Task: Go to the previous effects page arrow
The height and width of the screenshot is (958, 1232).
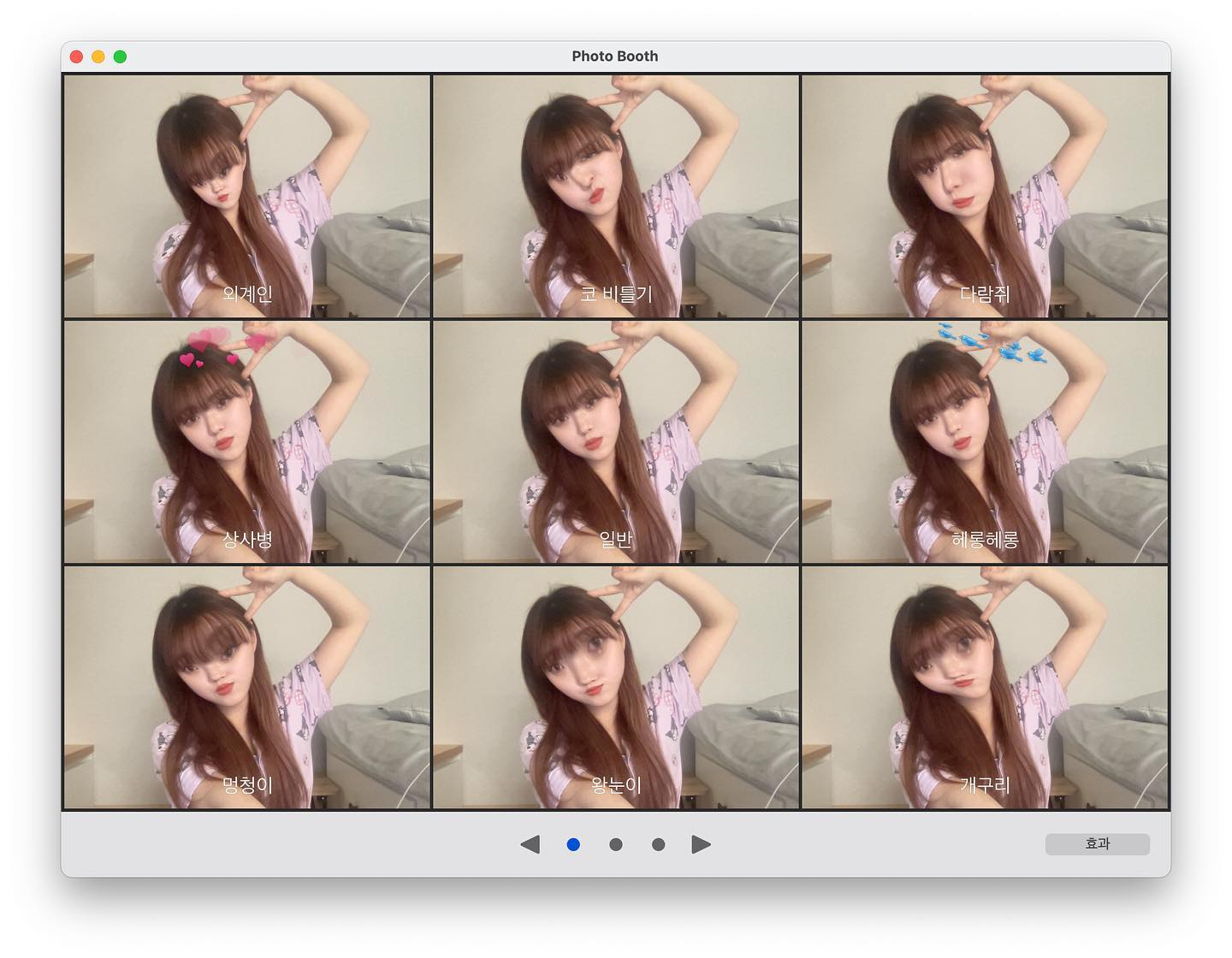Action: [530, 844]
